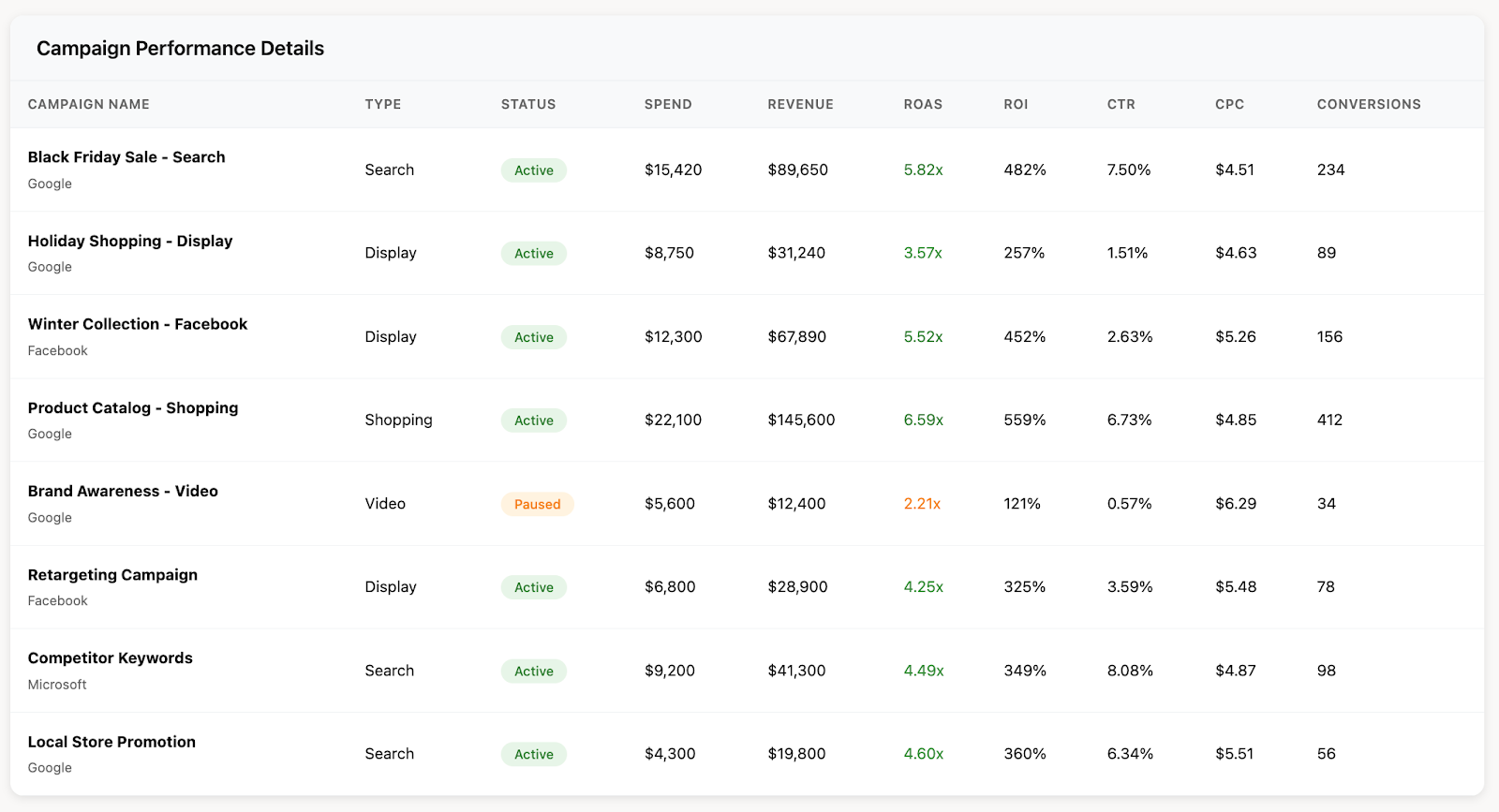Sort by the SPEND column header
Image resolution: width=1499 pixels, height=812 pixels.
[x=667, y=104]
